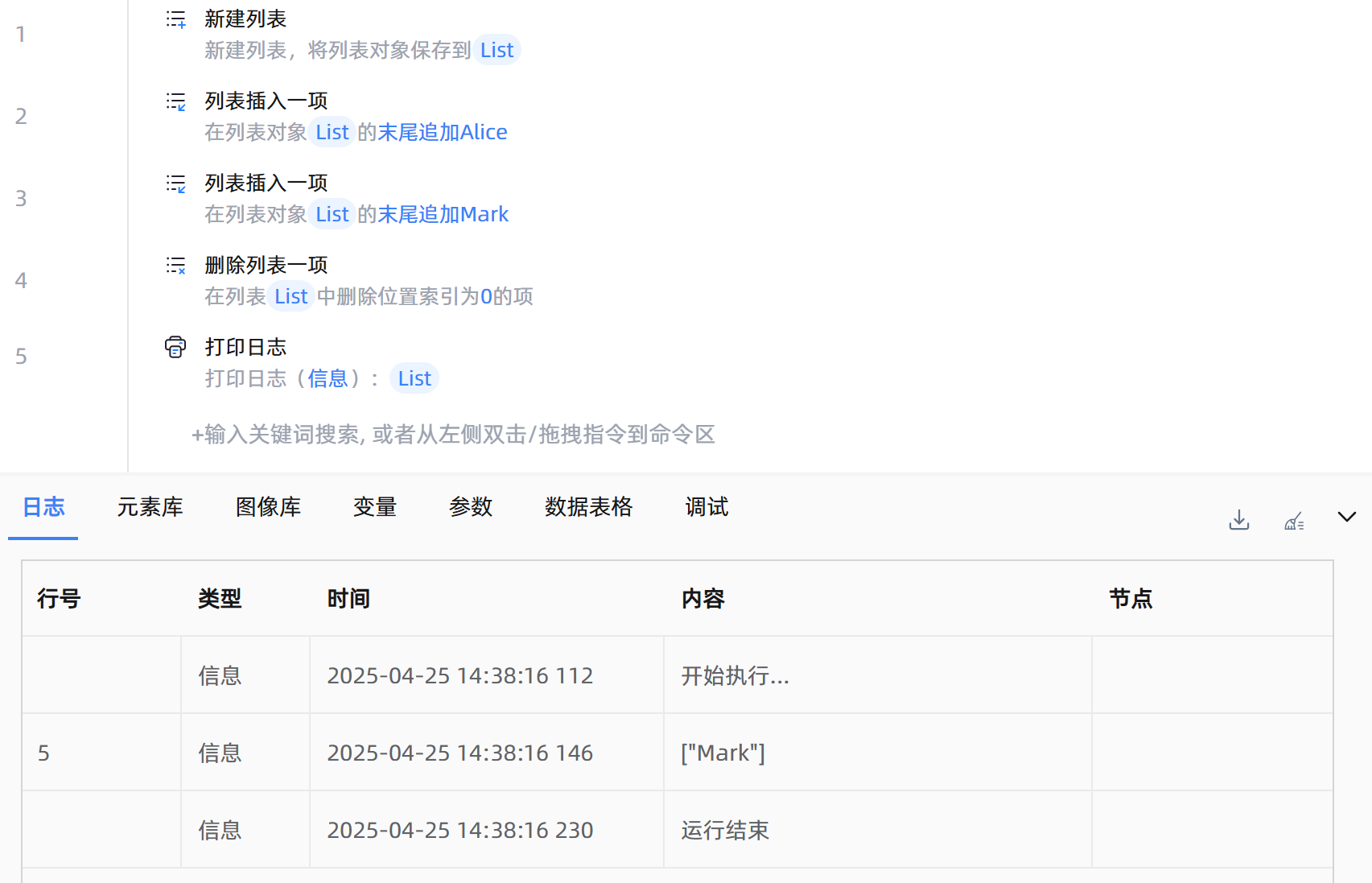This screenshot has height=883, width=1372.
Task: Click the command keyword search input area
Action: click(453, 435)
